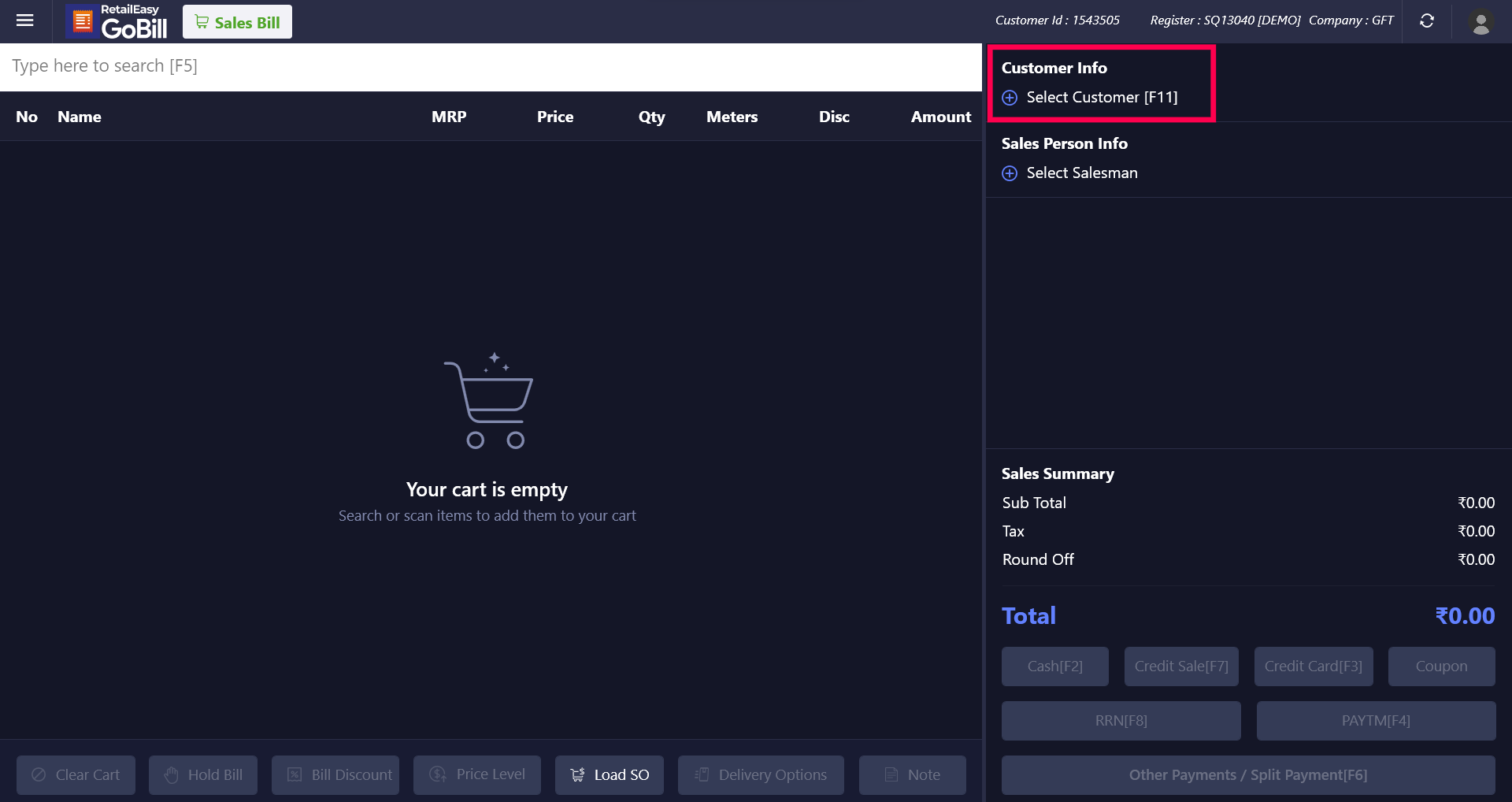Click the Disc column header
The image size is (1512, 802).
(x=835, y=117)
